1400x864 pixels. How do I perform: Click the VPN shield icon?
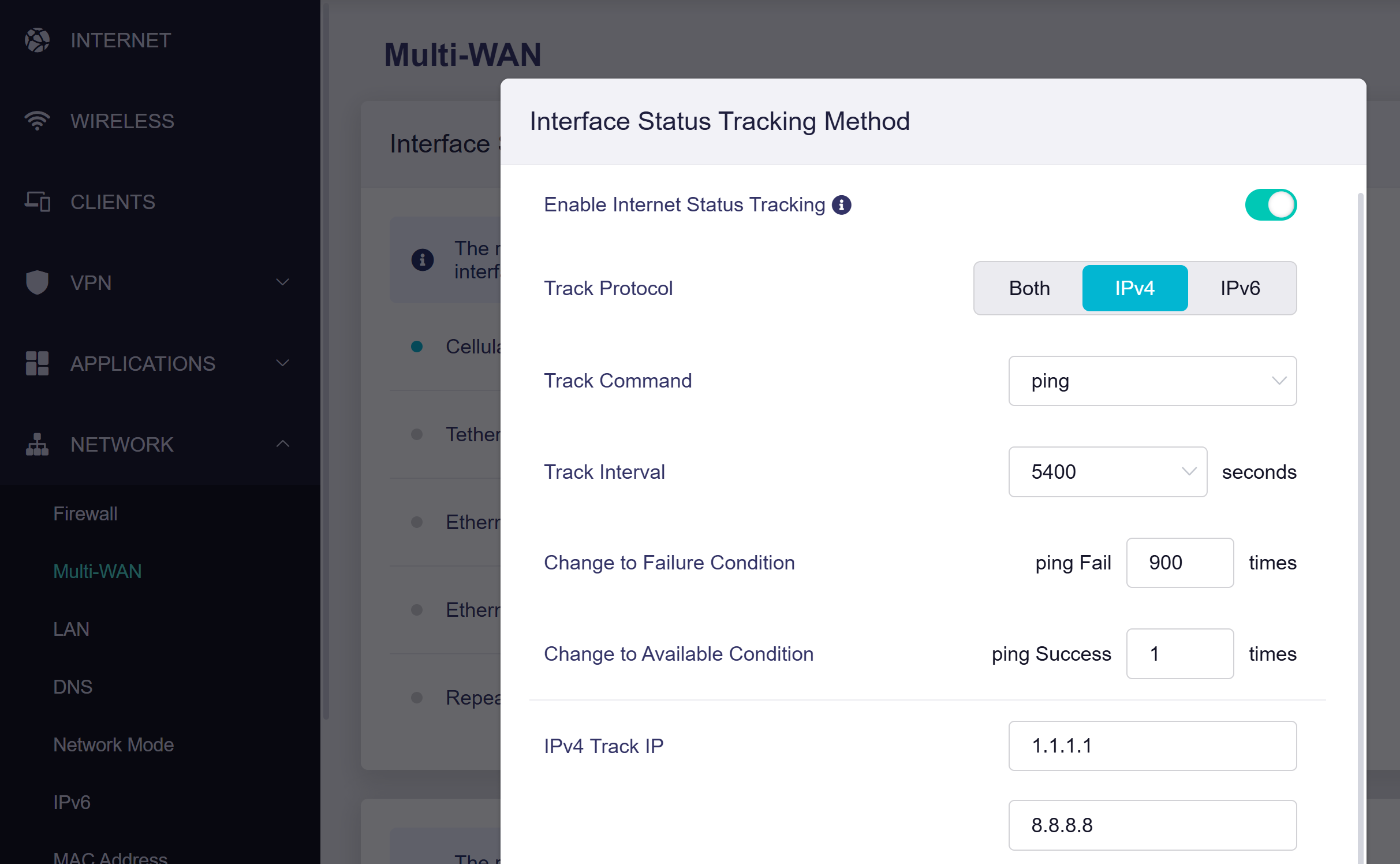38,282
